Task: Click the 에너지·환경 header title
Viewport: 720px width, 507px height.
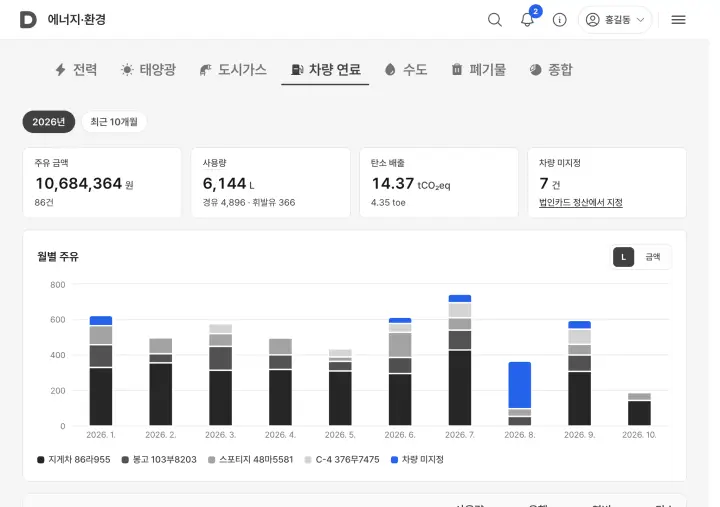Action: point(77,20)
